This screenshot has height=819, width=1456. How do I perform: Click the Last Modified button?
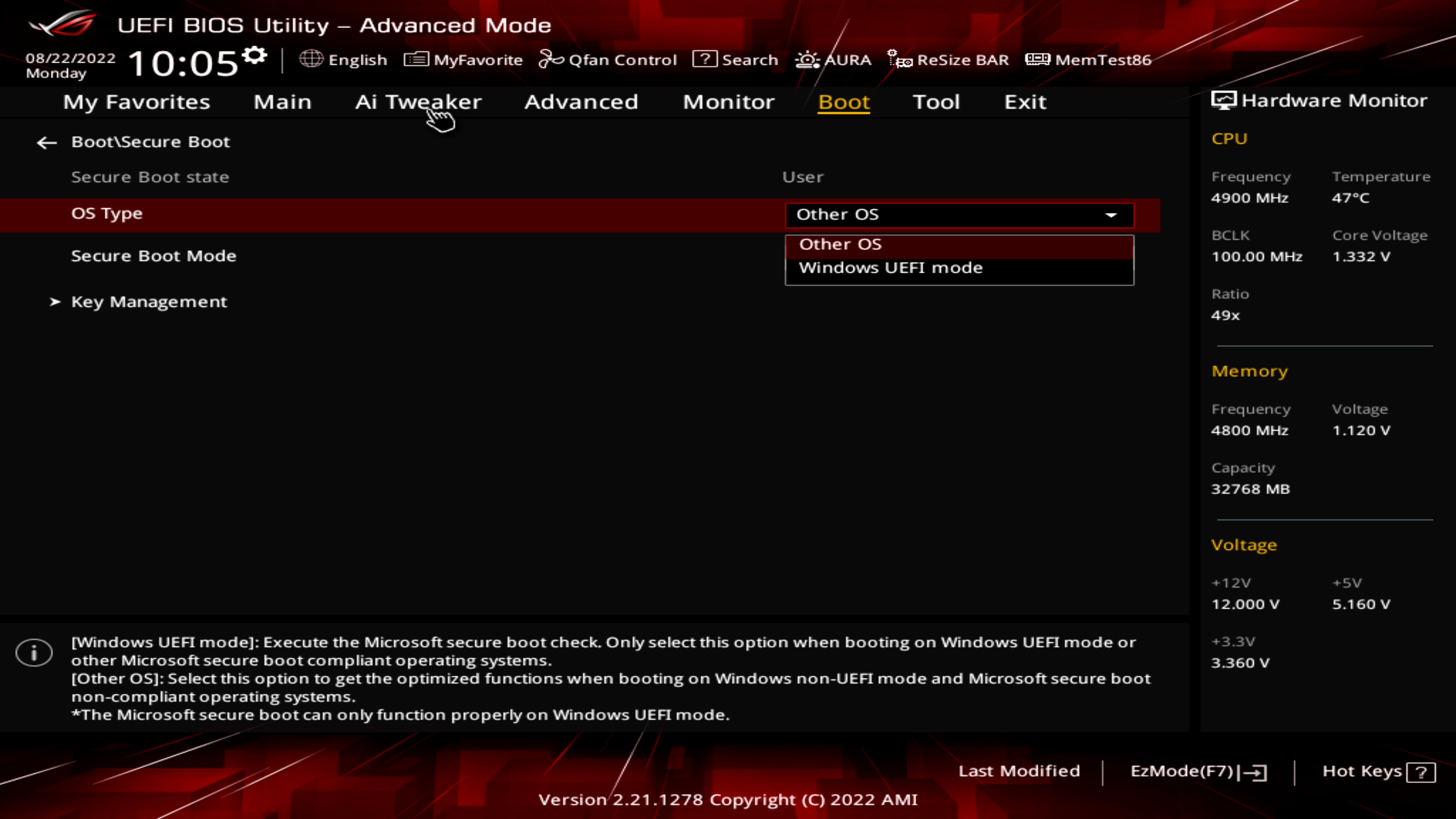pyautogui.click(x=1019, y=770)
